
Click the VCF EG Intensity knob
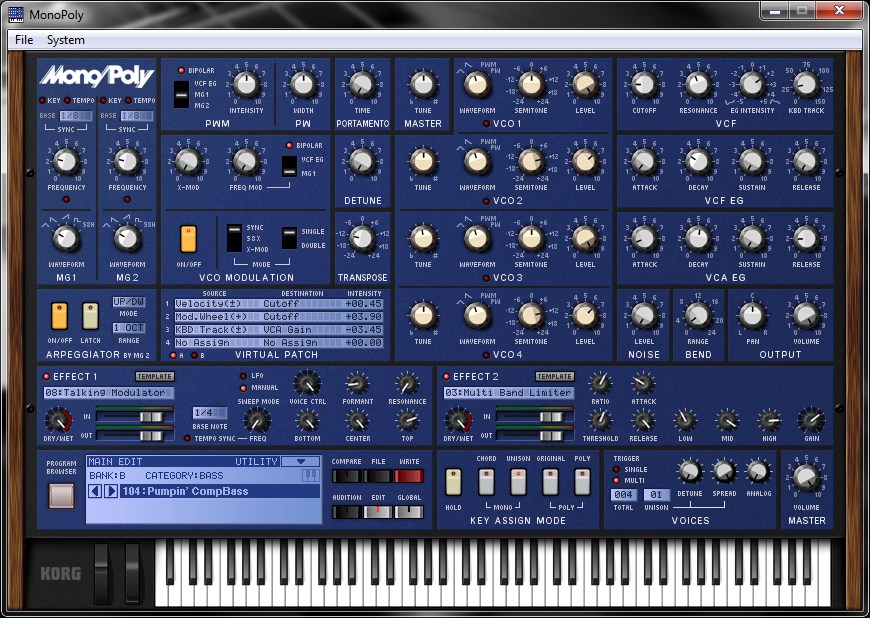click(x=752, y=85)
